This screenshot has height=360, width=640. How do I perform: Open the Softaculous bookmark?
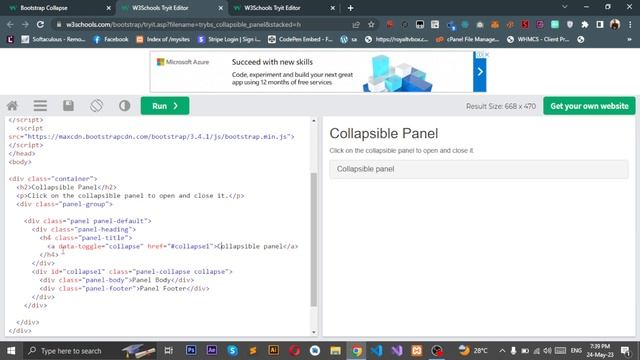(53, 40)
